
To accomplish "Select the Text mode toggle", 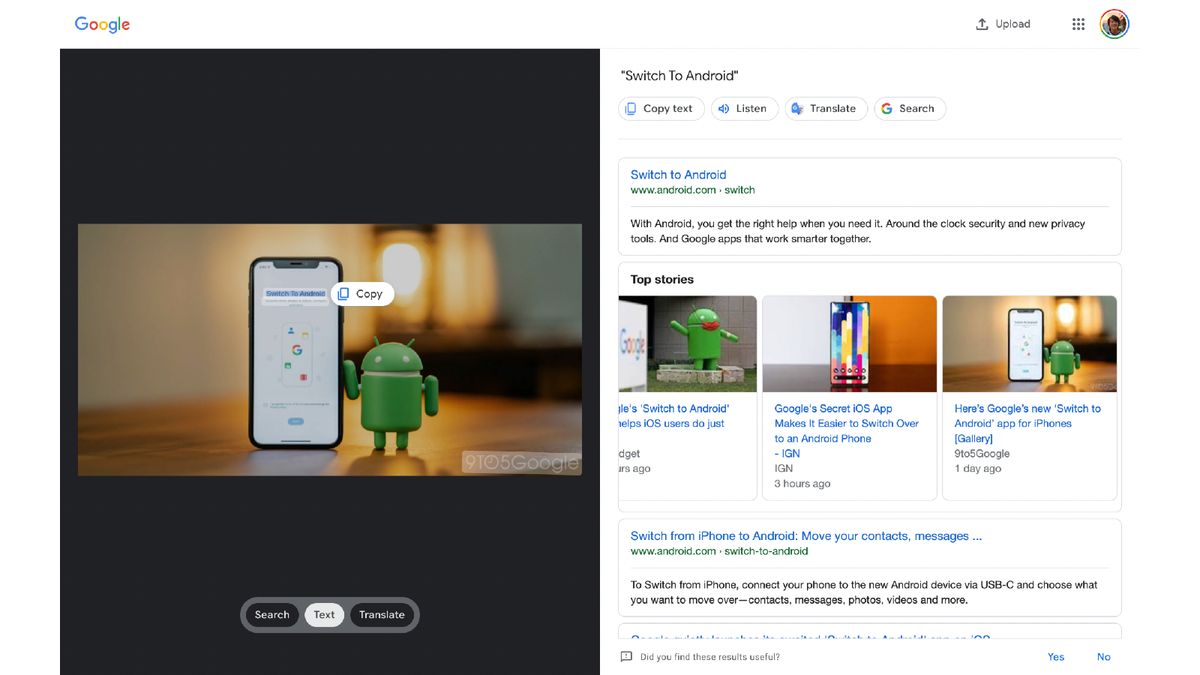I will pos(324,615).
